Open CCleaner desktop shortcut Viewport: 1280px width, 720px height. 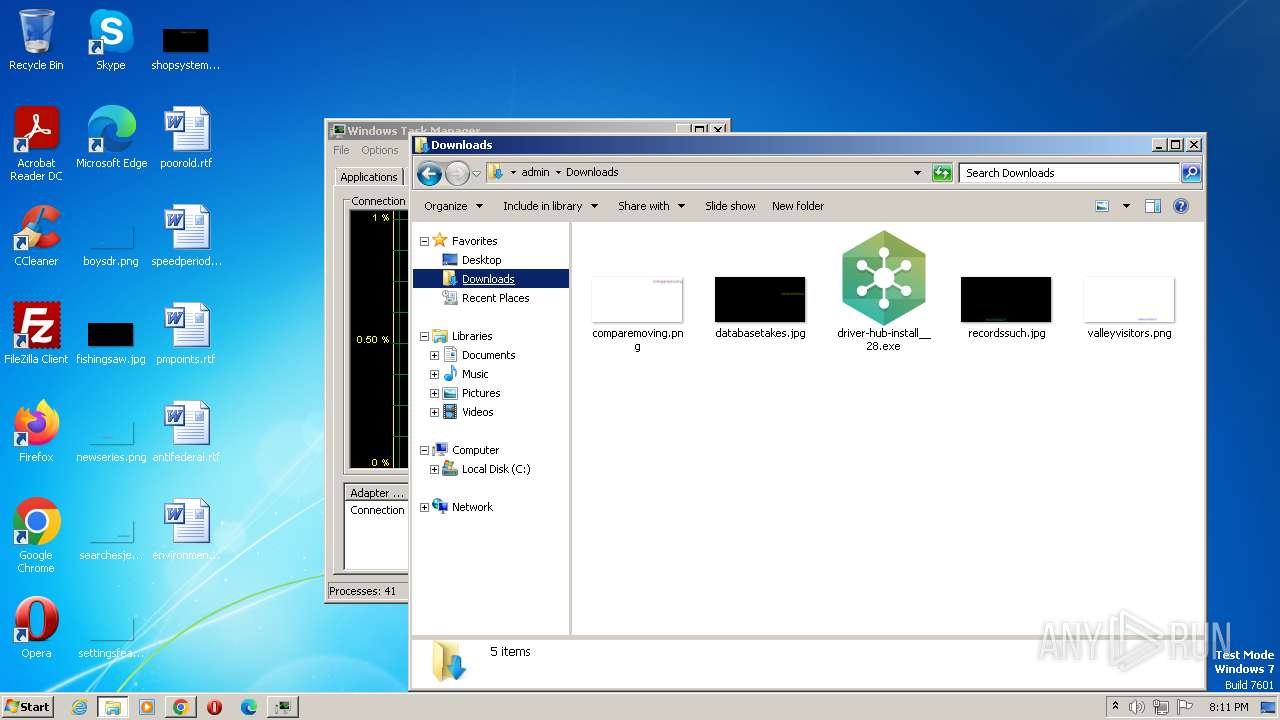tap(36, 236)
